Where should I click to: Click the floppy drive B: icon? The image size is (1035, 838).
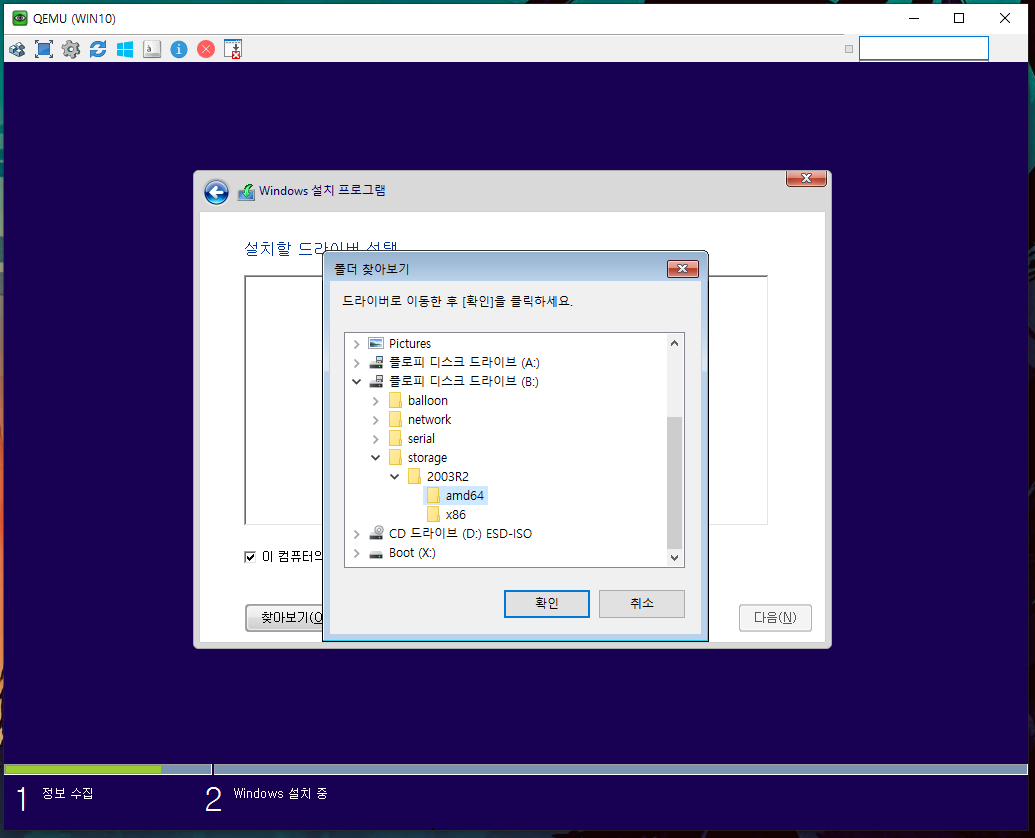(376, 382)
